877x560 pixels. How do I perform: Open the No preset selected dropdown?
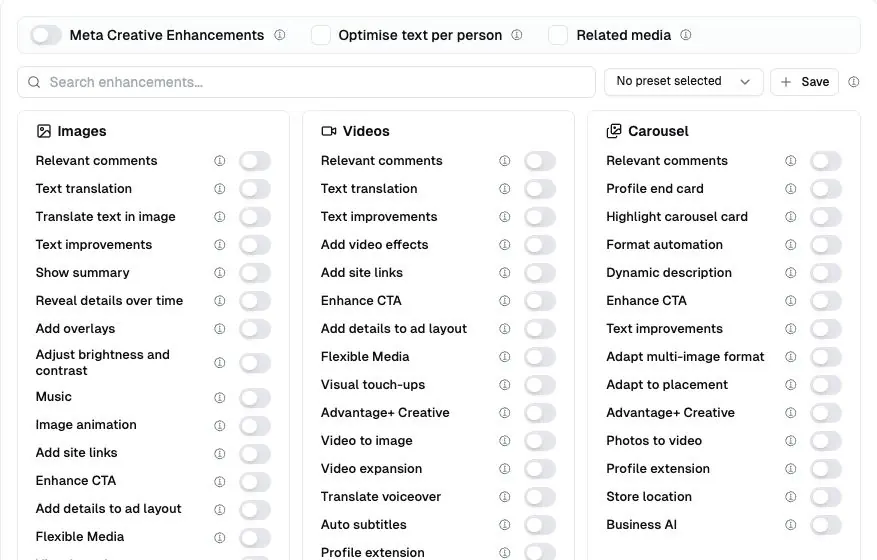pos(683,82)
